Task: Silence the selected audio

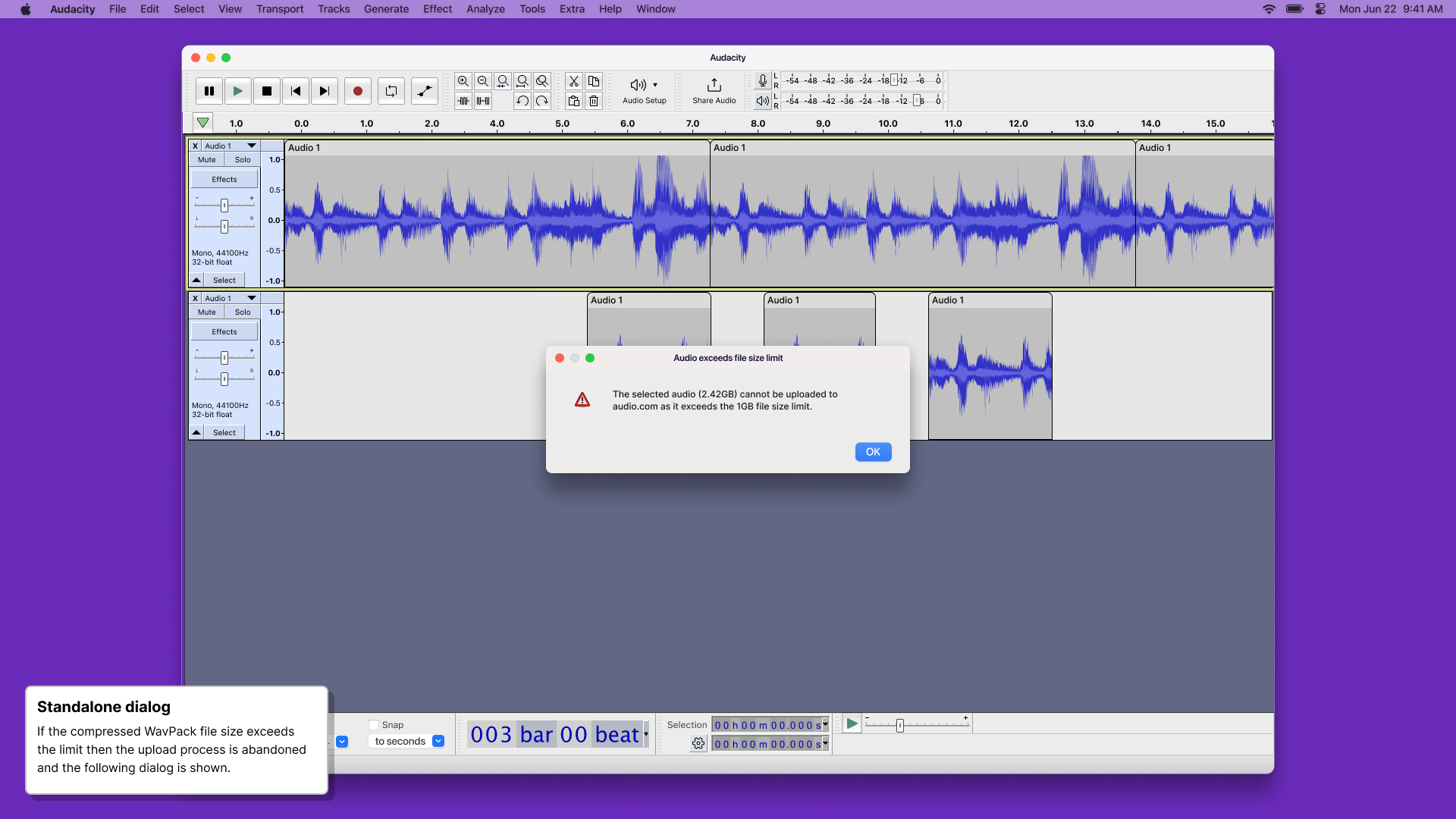Action: [483, 101]
